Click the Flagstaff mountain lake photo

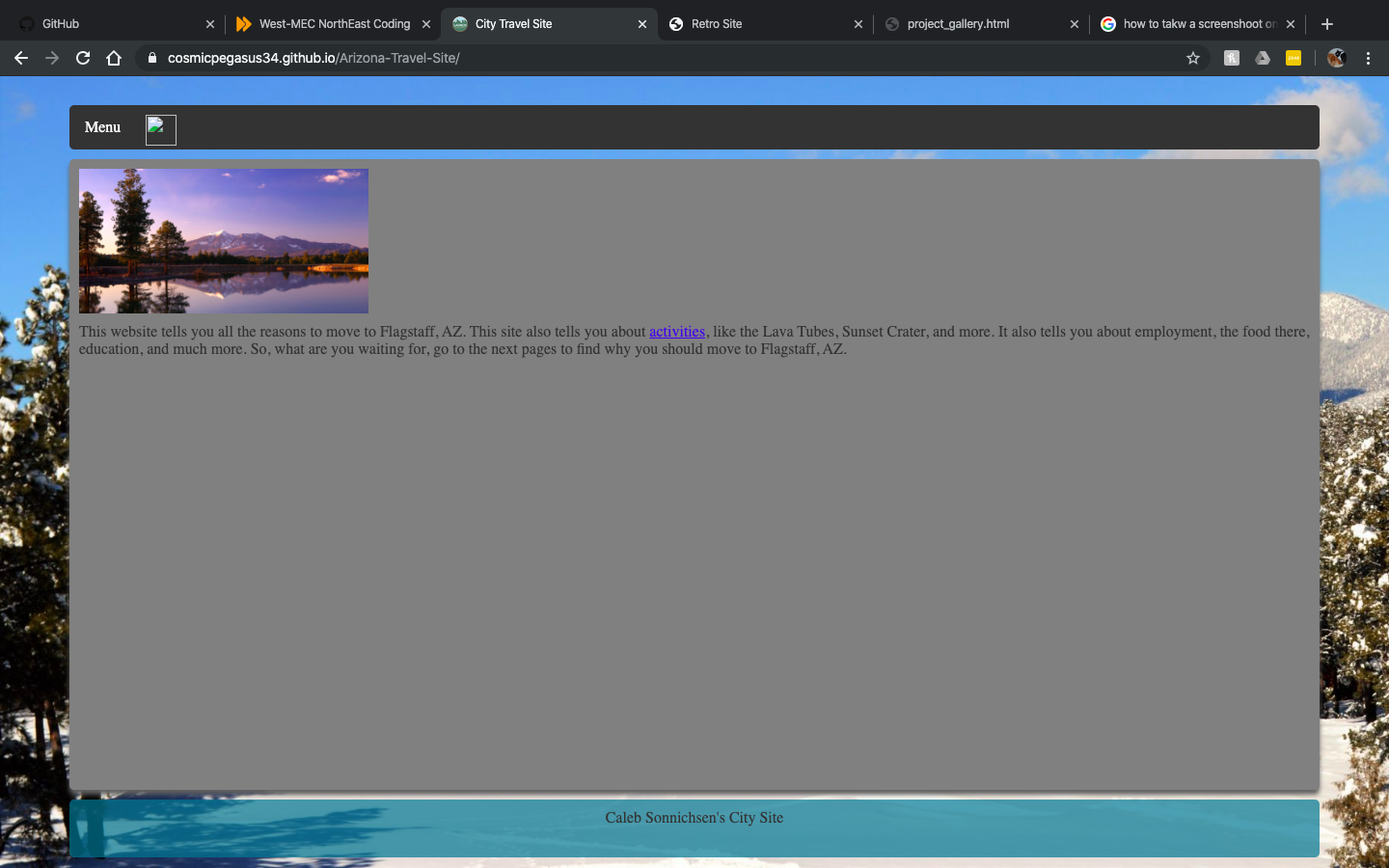tap(224, 241)
